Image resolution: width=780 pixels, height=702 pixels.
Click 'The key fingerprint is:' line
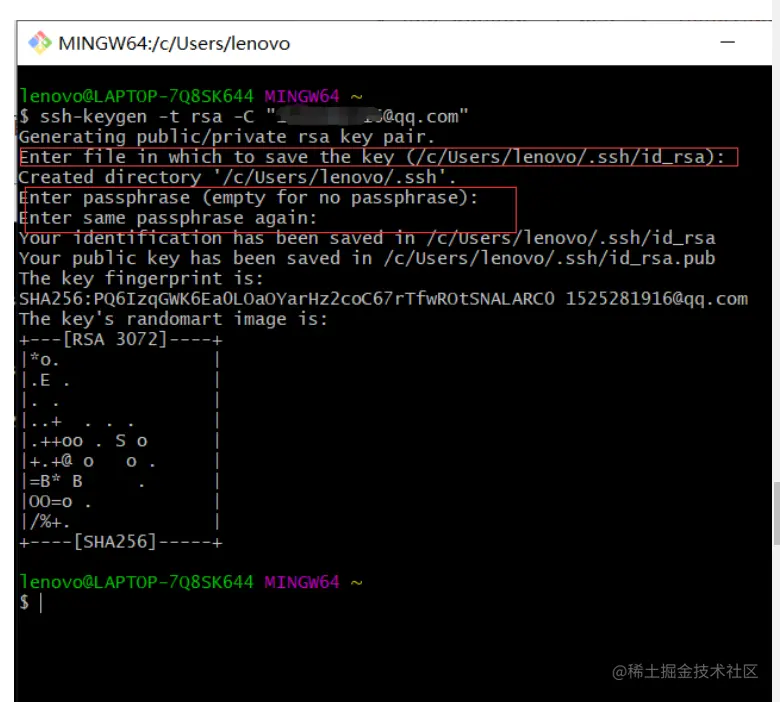tap(141, 279)
